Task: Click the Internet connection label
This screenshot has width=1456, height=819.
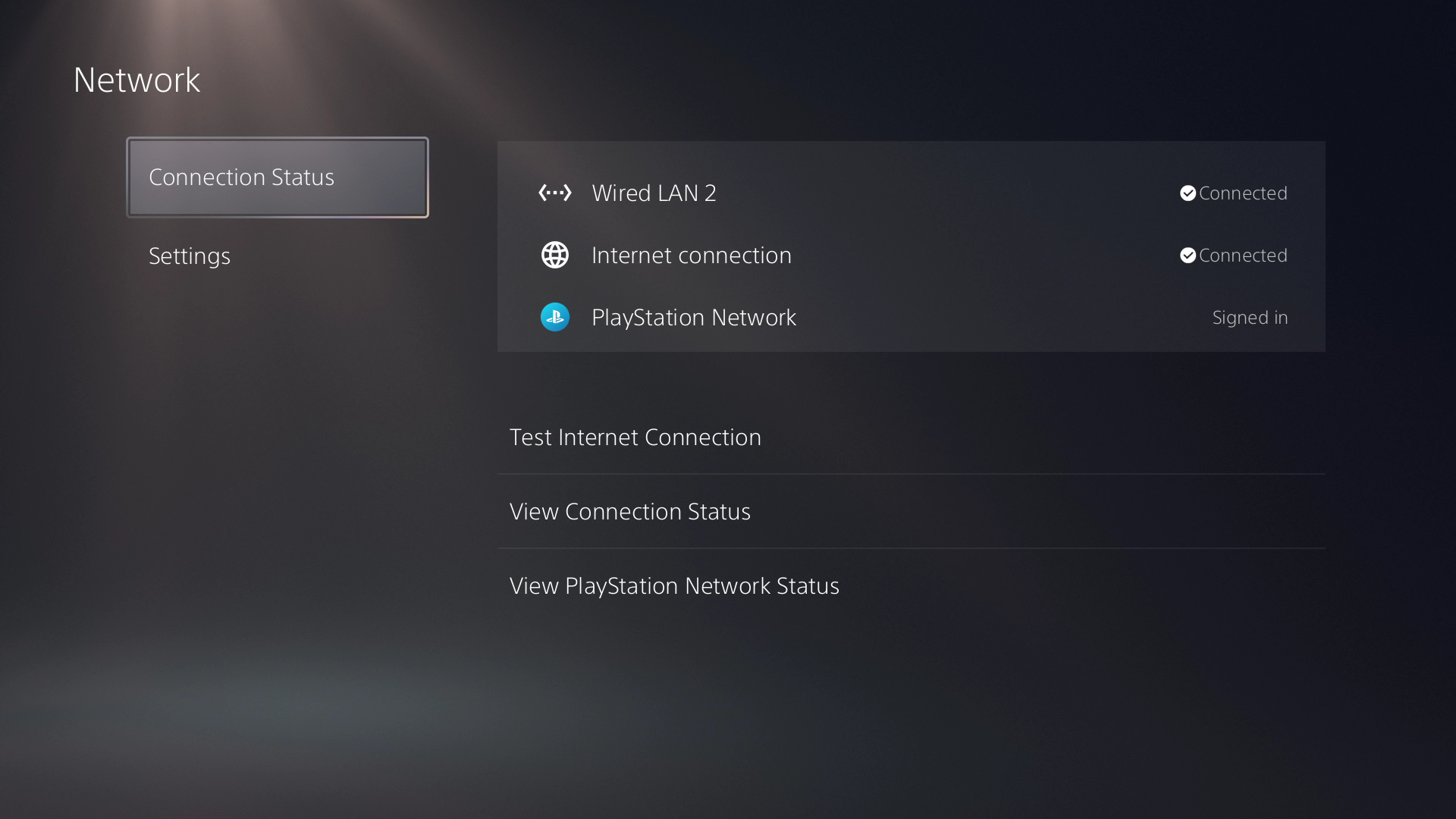Action: (691, 256)
